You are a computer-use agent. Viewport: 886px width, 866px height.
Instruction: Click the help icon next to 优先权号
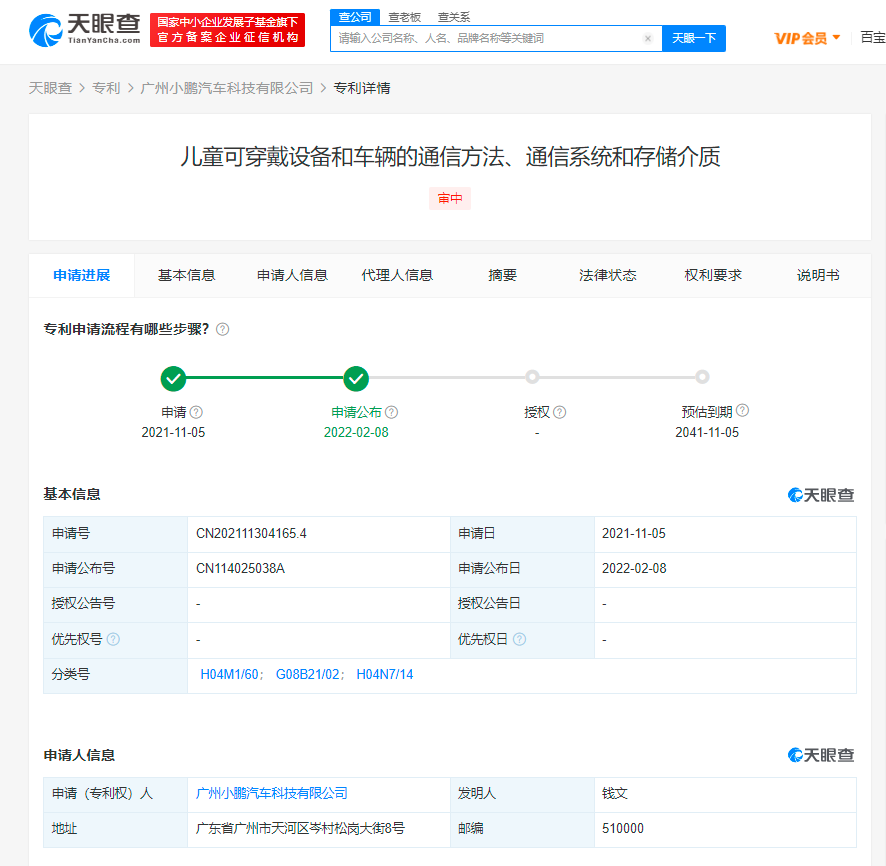pos(113,640)
